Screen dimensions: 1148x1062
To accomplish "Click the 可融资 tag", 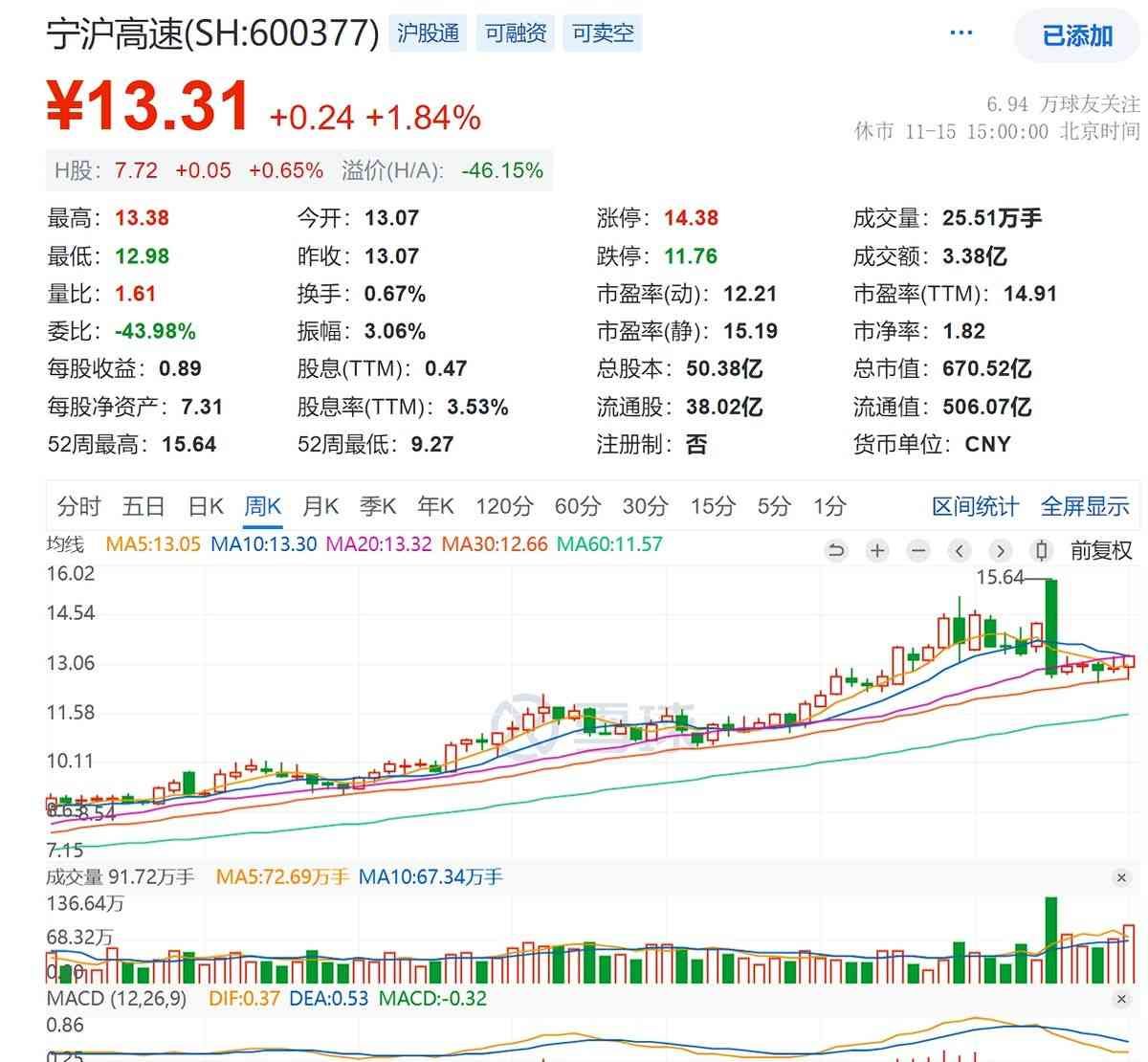I will 515,33.
